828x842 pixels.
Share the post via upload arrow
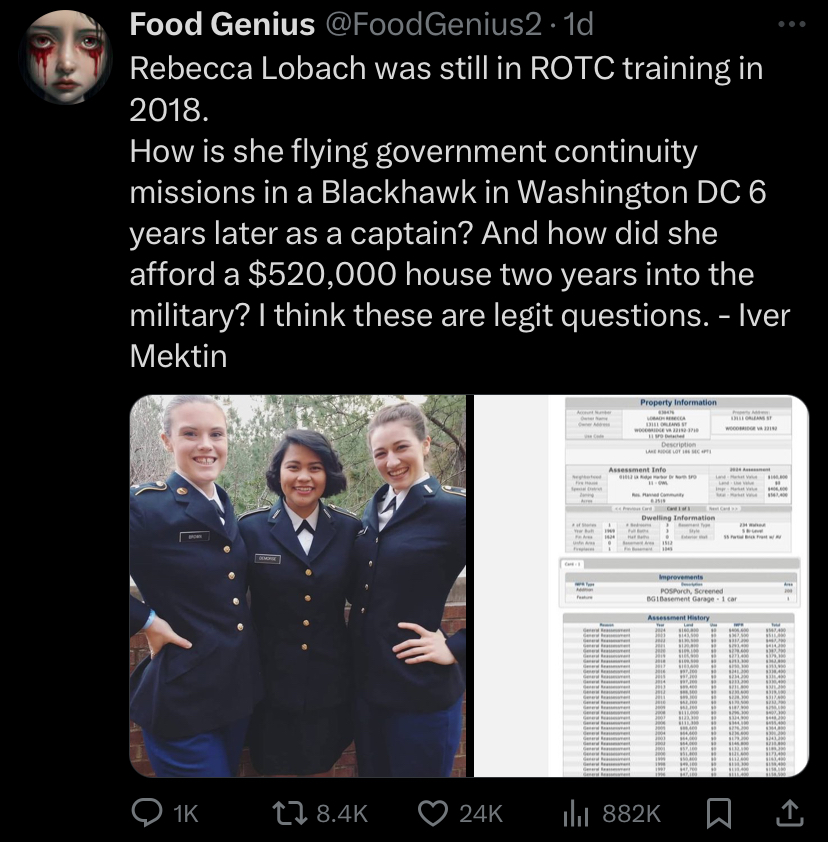point(790,812)
